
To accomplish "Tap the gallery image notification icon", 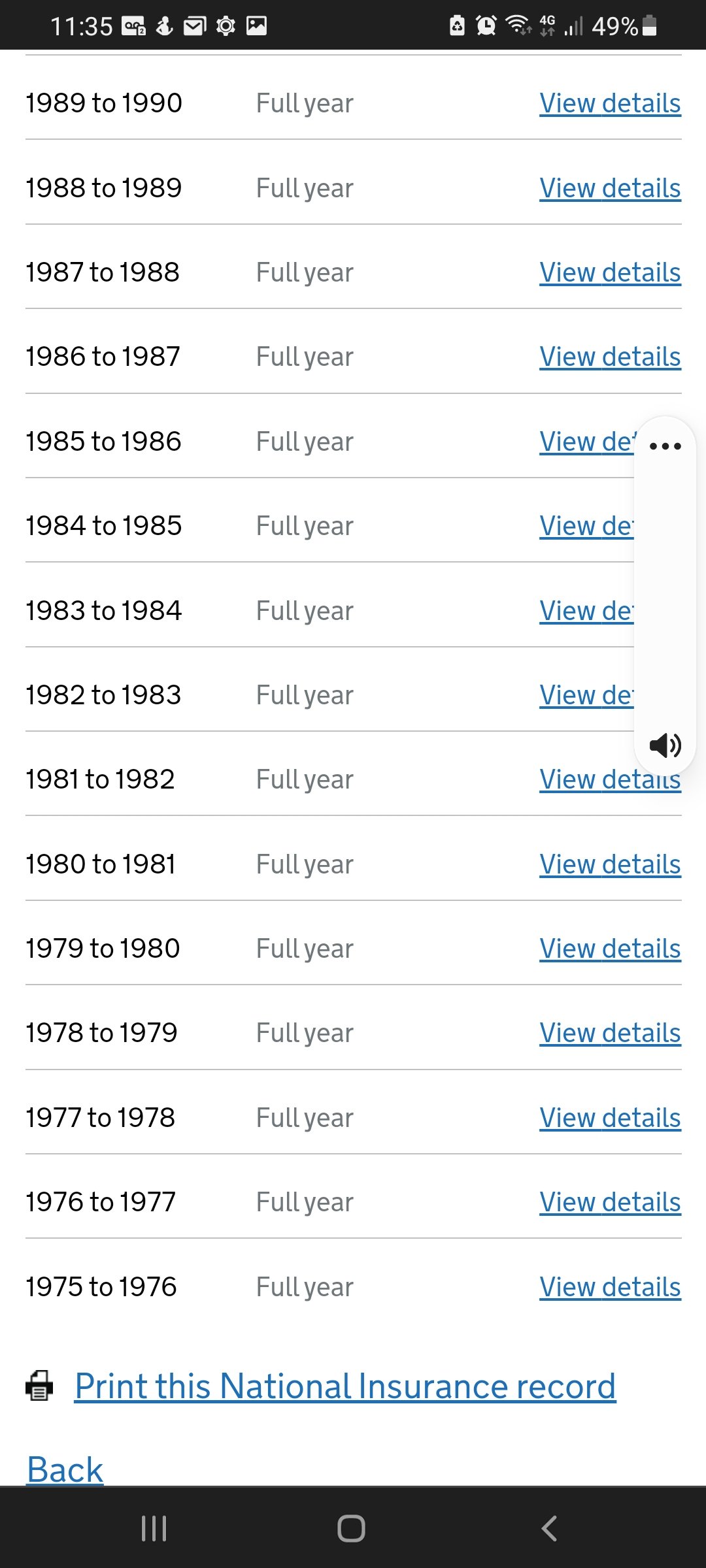I will click(x=256, y=25).
